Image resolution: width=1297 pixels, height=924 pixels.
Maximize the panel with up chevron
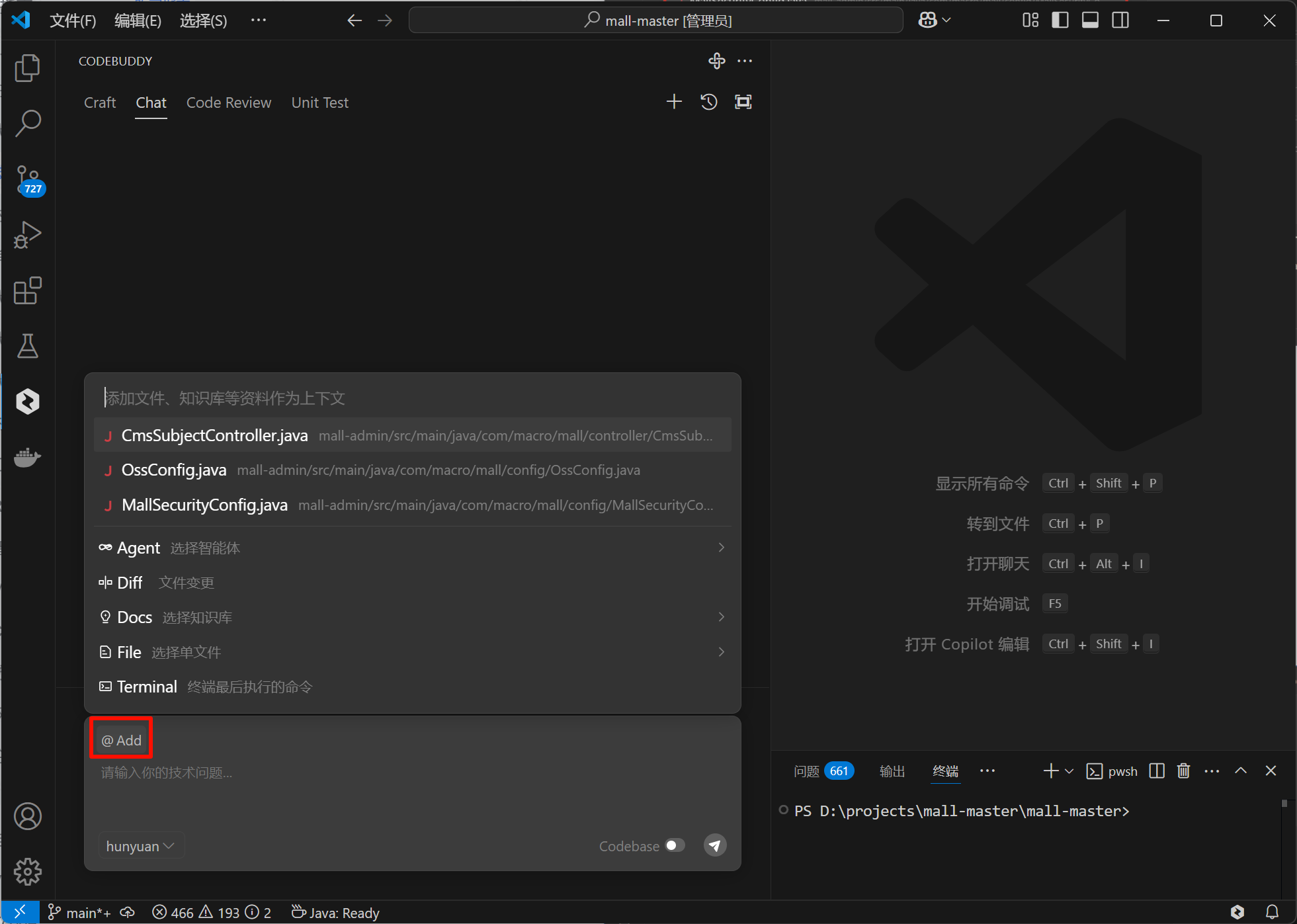pyautogui.click(x=1241, y=771)
